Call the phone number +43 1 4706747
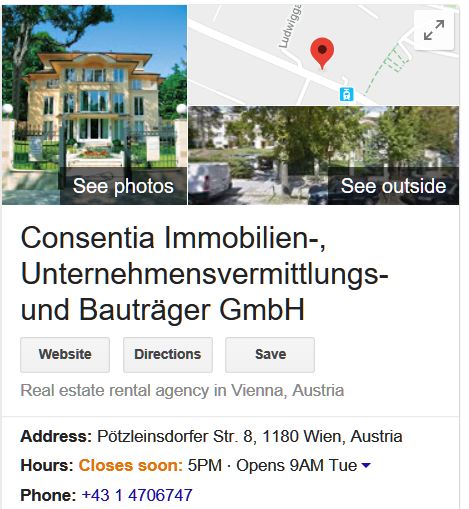This screenshot has width=469, height=509. (x=137, y=495)
